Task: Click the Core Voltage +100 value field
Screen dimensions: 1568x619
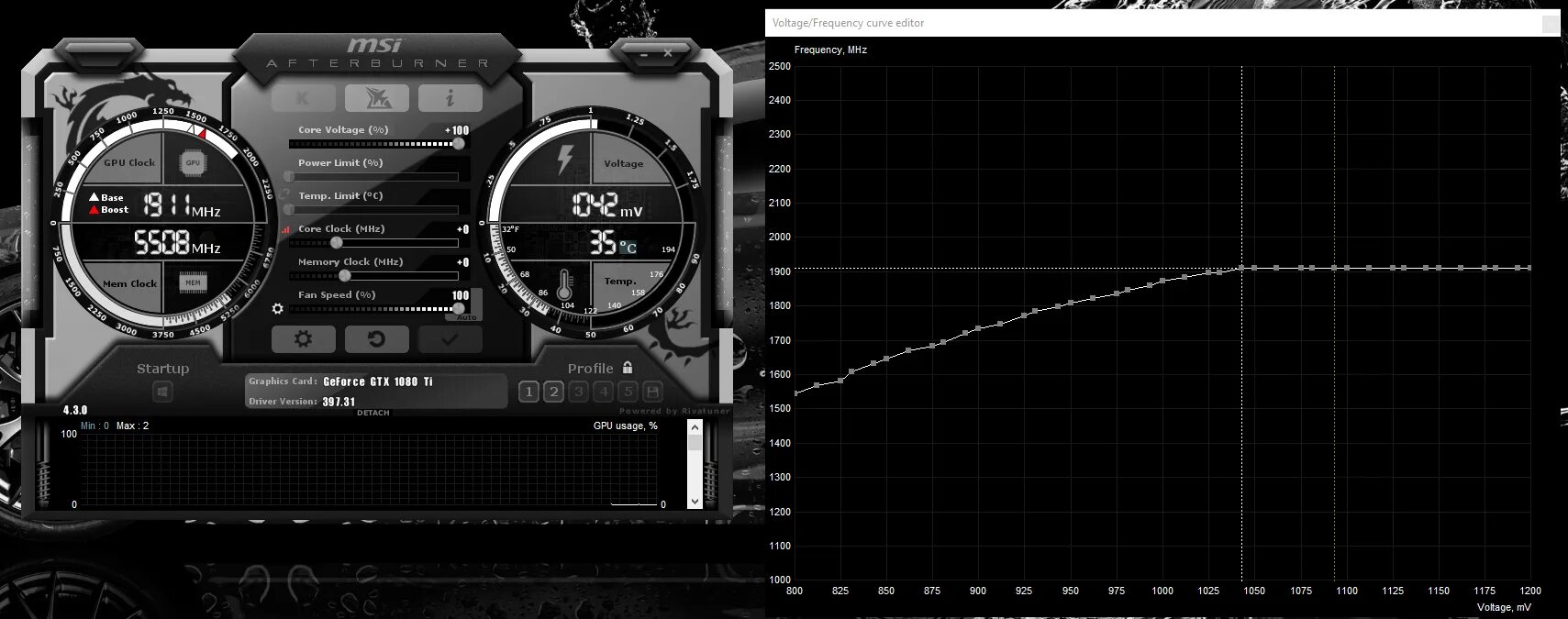Action: tap(457, 130)
